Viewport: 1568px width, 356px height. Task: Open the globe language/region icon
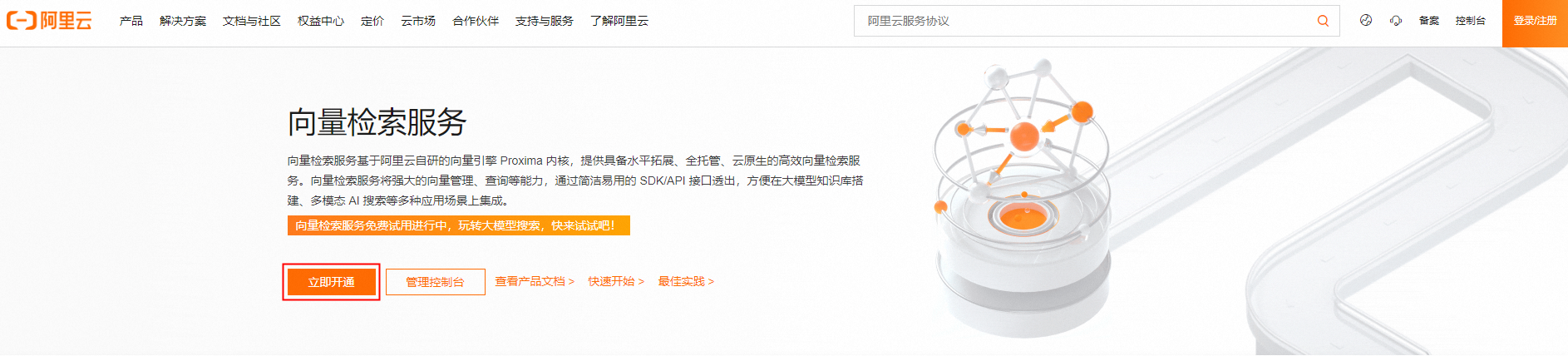[1366, 21]
